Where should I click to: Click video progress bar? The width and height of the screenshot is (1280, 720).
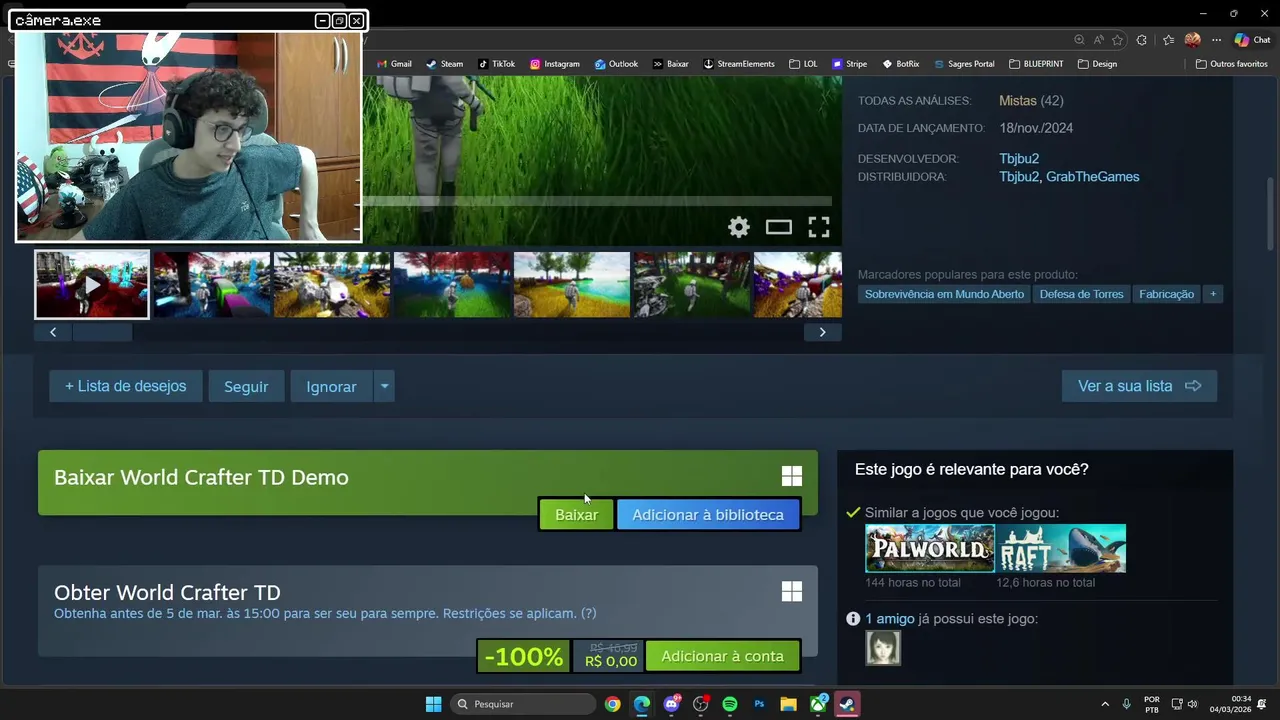click(597, 201)
